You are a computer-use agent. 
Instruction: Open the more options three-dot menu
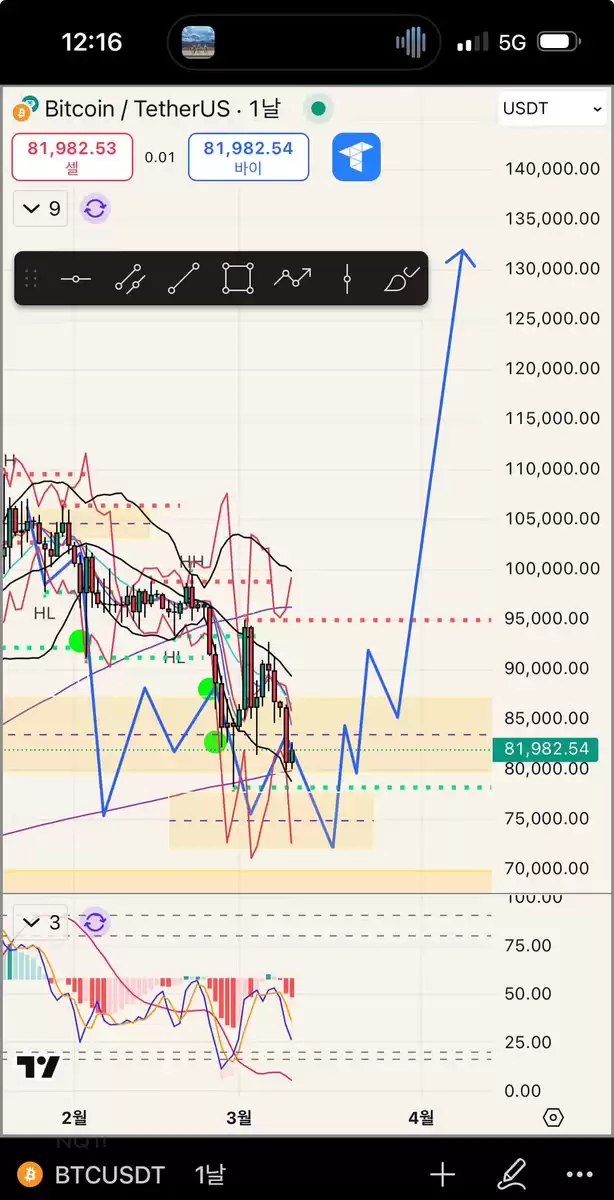(580, 1175)
